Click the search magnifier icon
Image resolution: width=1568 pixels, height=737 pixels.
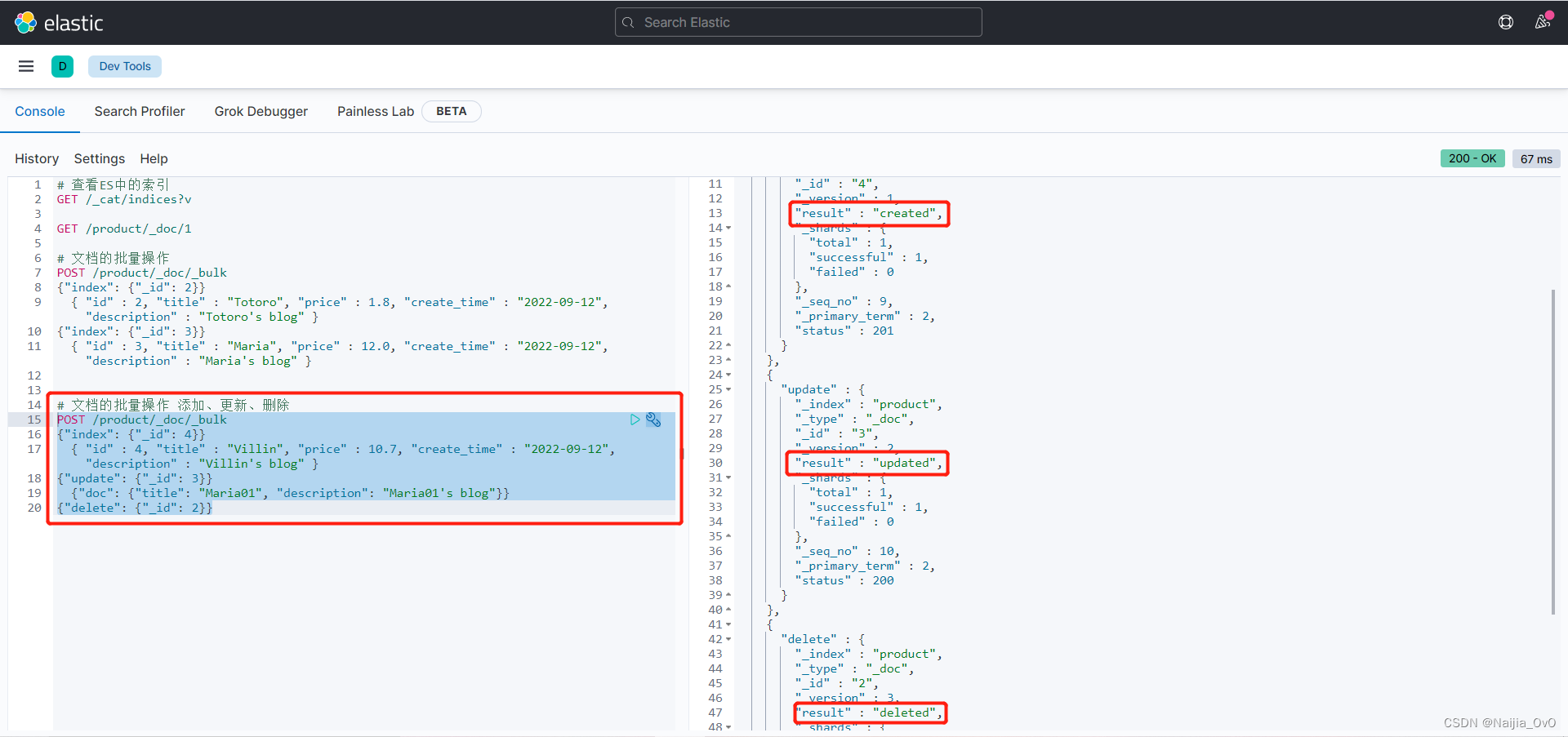(628, 23)
